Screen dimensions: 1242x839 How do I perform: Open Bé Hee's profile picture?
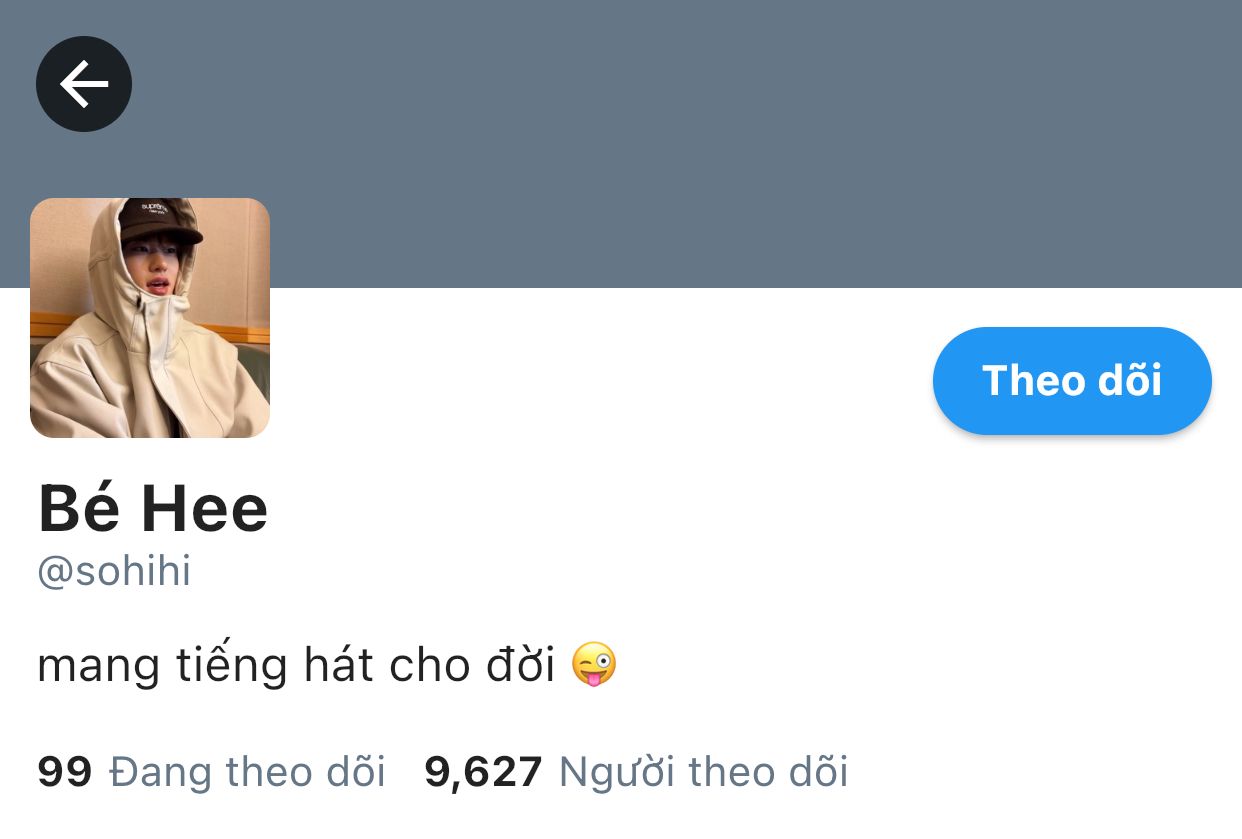tap(150, 318)
